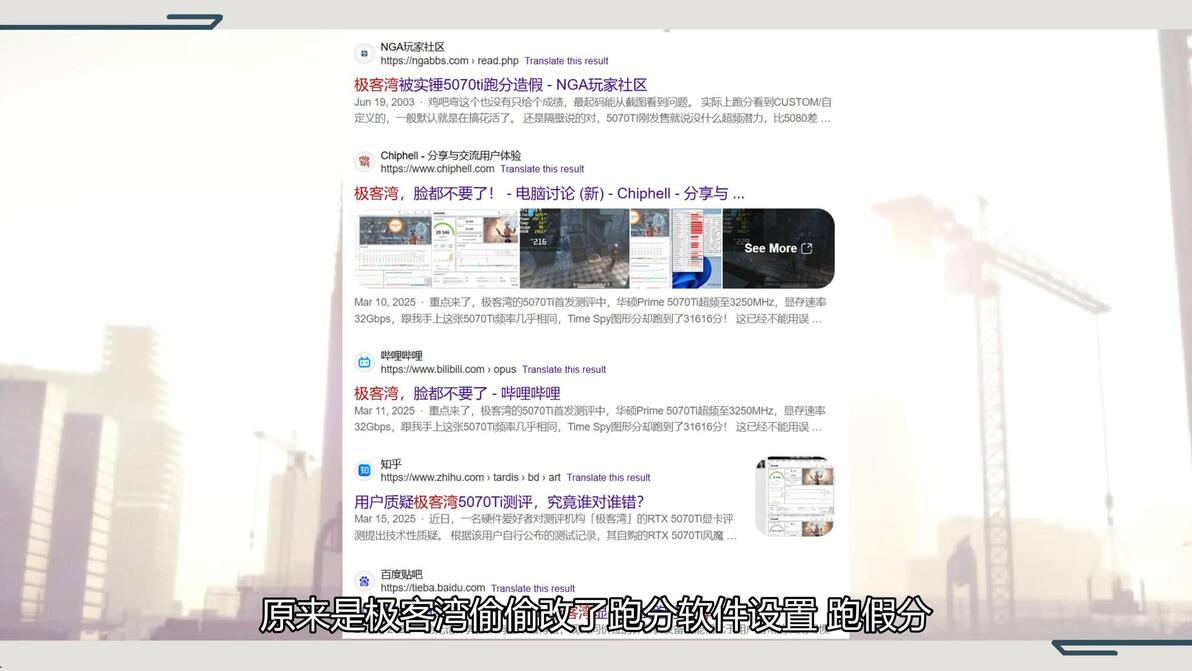This screenshot has height=671, width=1192.
Task: Click the https://www.chiphell.com URL text
Action: coord(437,169)
